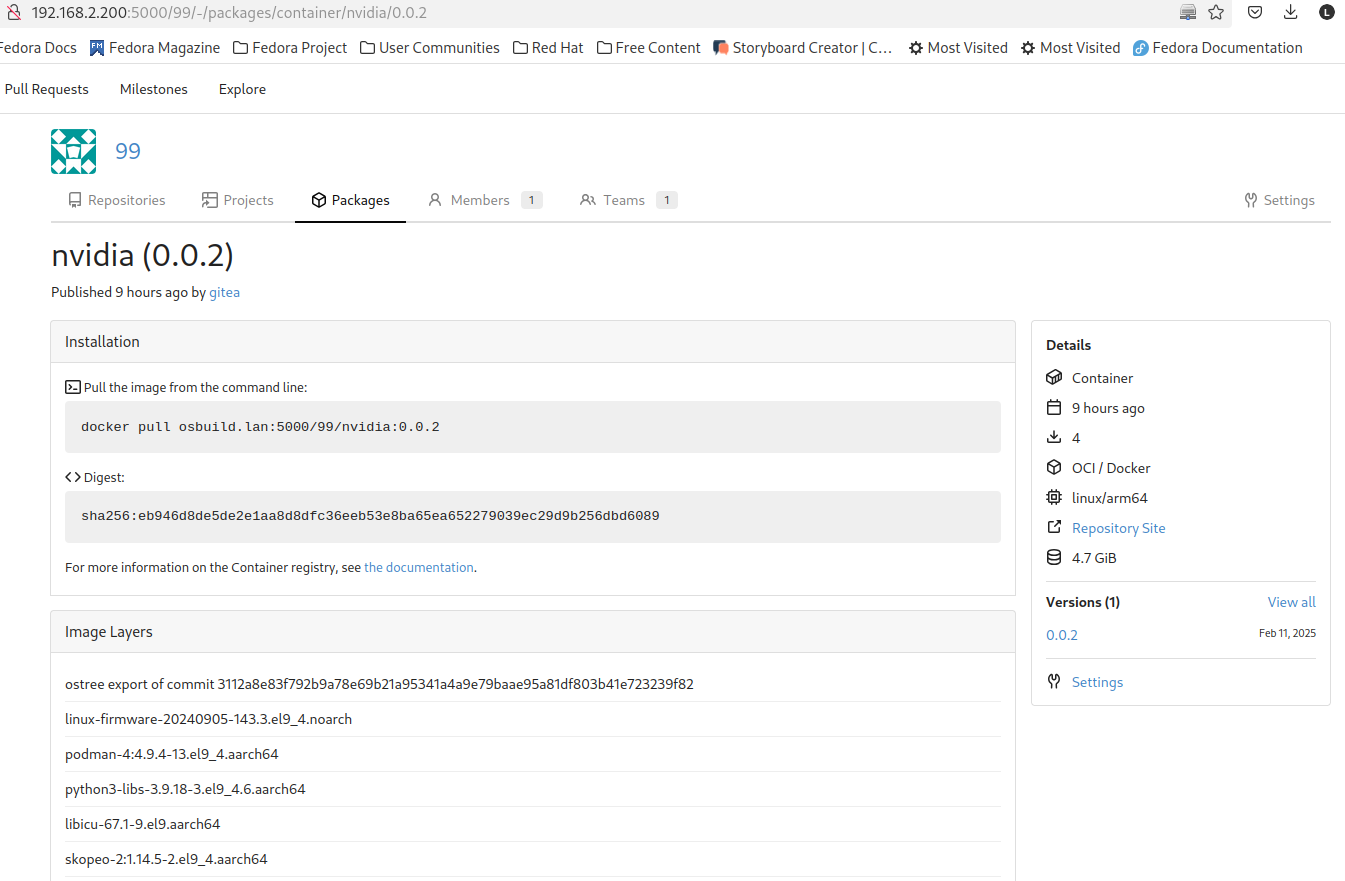Click the code icon beside Digest
The width and height of the screenshot is (1345, 881).
click(x=73, y=477)
